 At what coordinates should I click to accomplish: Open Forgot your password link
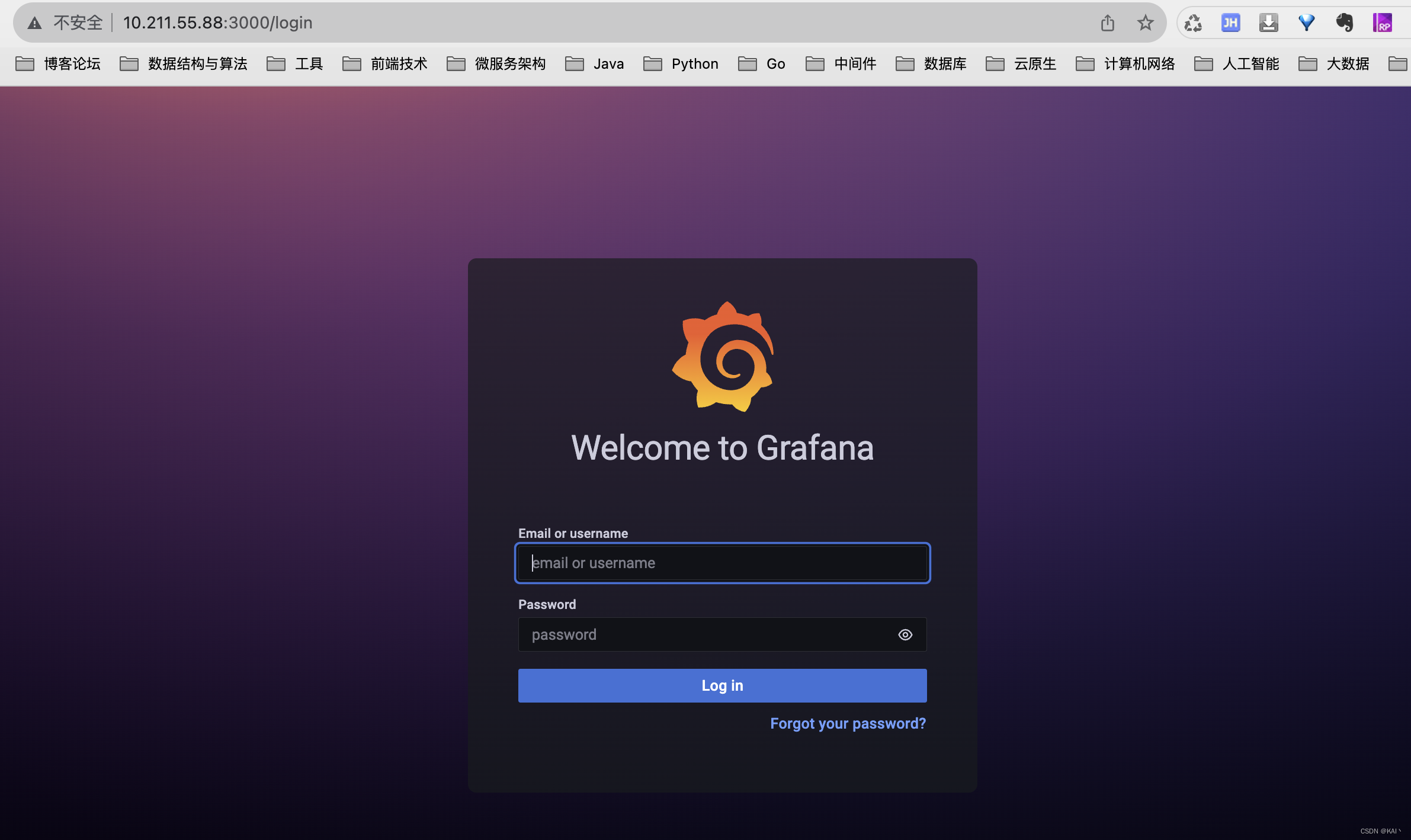[x=848, y=723]
